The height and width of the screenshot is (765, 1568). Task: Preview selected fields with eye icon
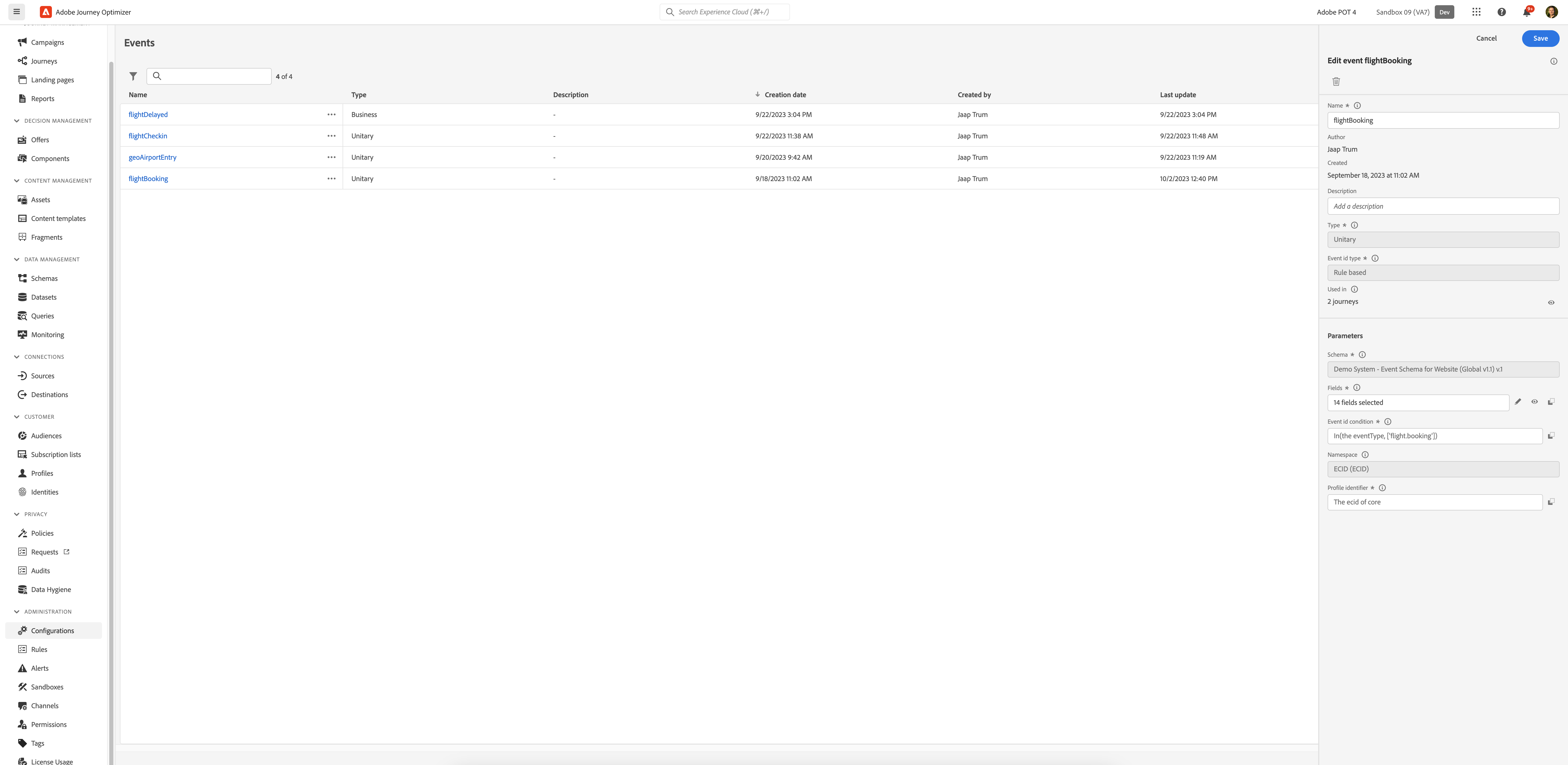pyautogui.click(x=1535, y=402)
